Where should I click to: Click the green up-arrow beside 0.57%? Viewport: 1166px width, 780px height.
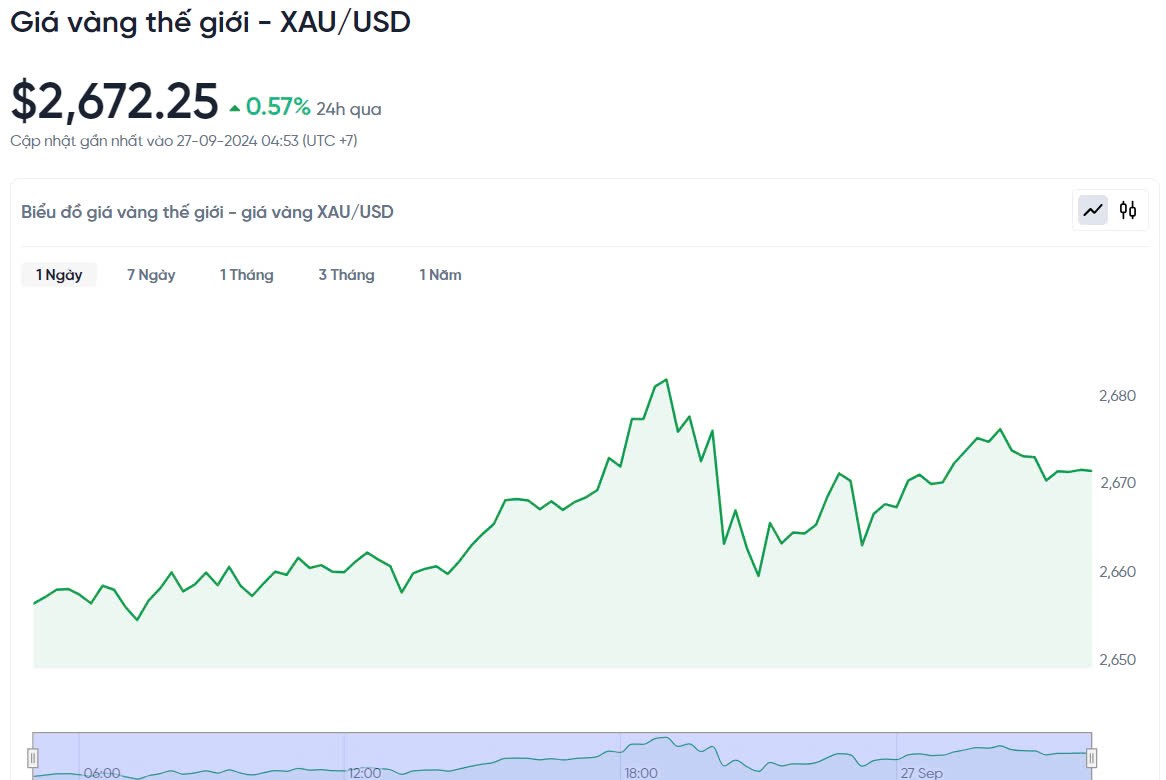[x=235, y=108]
